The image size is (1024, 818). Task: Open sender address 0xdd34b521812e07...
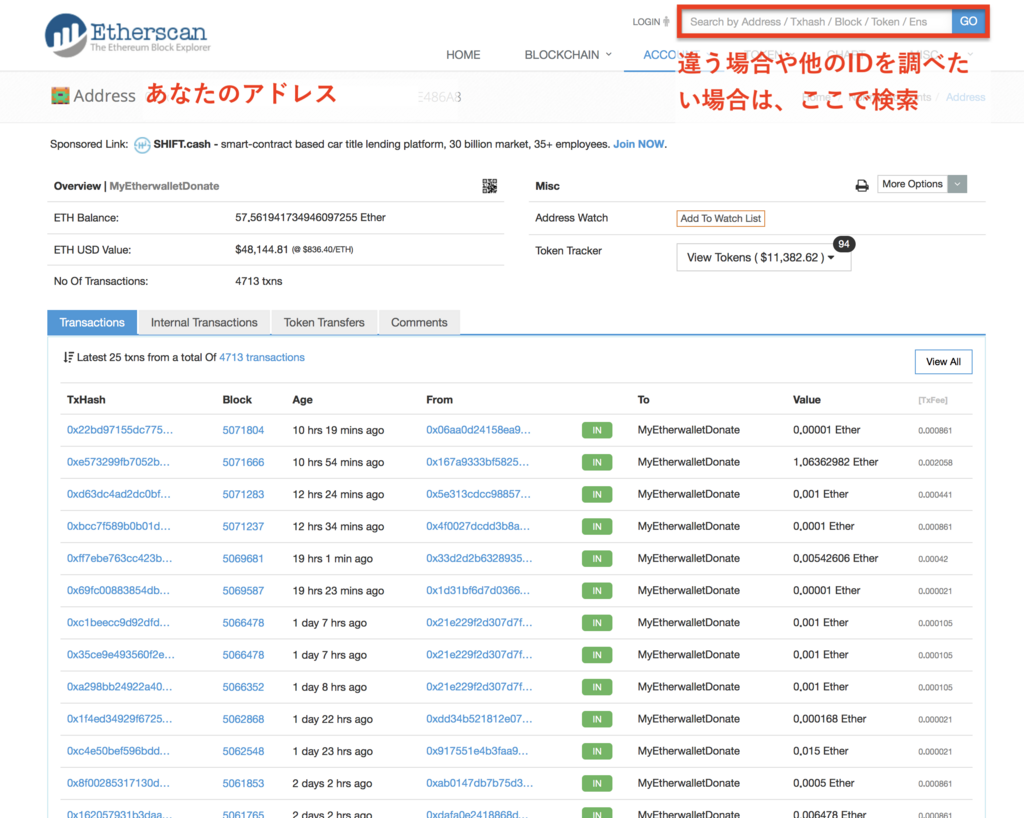tap(479, 719)
